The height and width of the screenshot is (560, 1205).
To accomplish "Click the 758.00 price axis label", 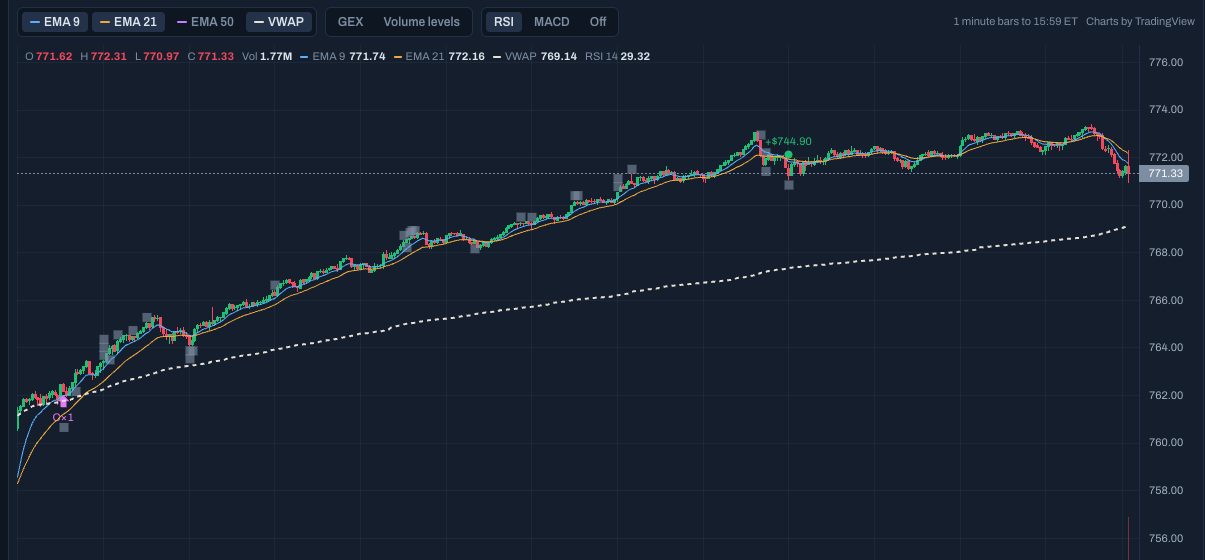I will coord(1166,490).
